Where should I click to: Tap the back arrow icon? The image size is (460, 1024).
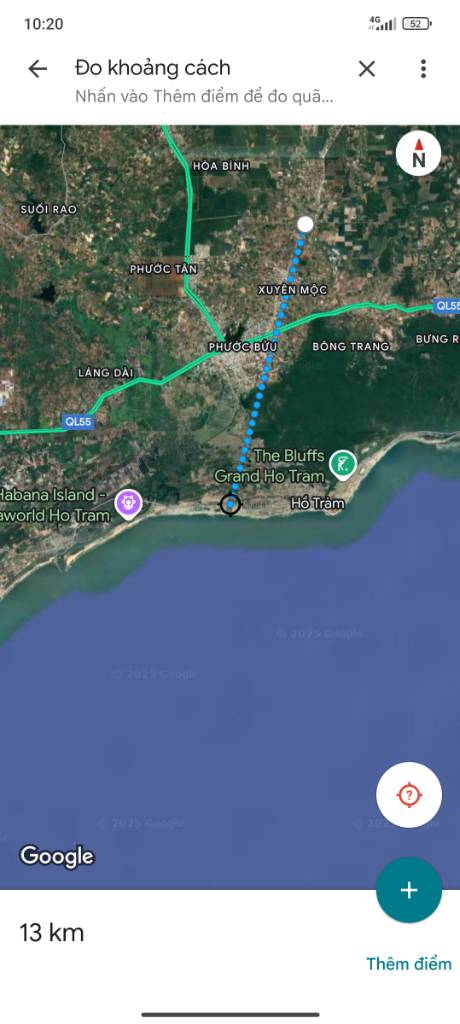(37, 69)
